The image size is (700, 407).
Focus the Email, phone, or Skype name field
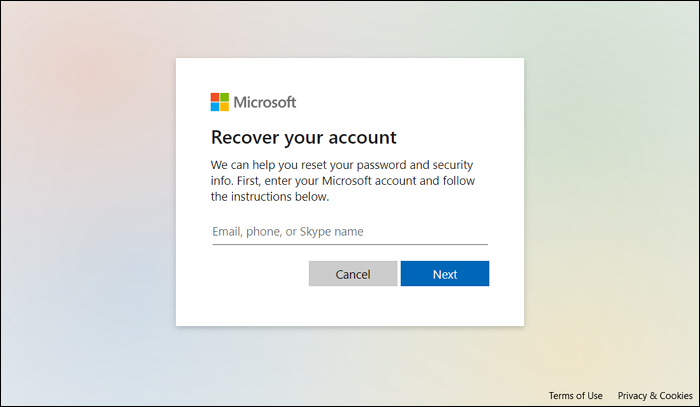349,232
